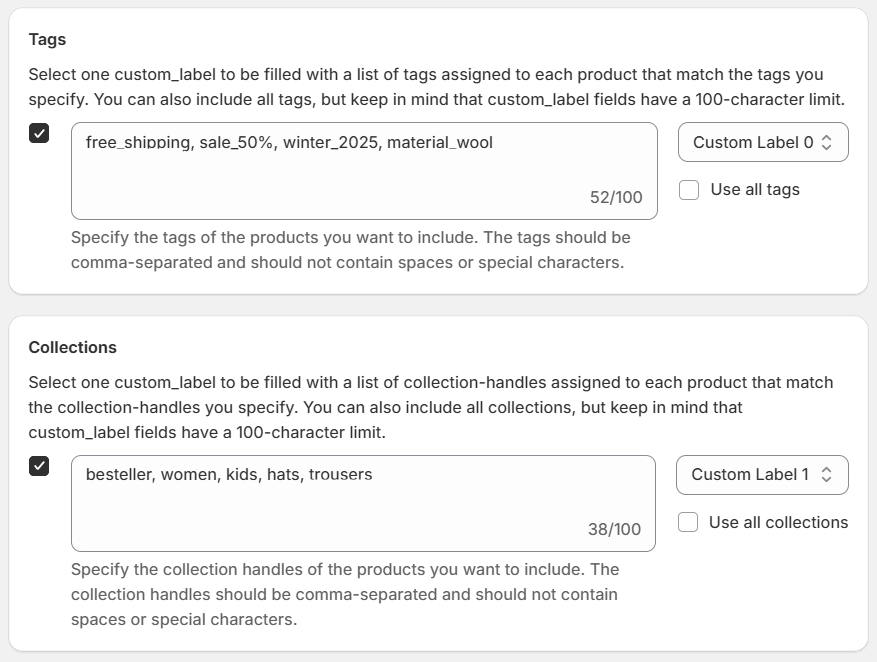877x662 pixels.
Task: Click the Tags section heading
Action: pos(47,39)
